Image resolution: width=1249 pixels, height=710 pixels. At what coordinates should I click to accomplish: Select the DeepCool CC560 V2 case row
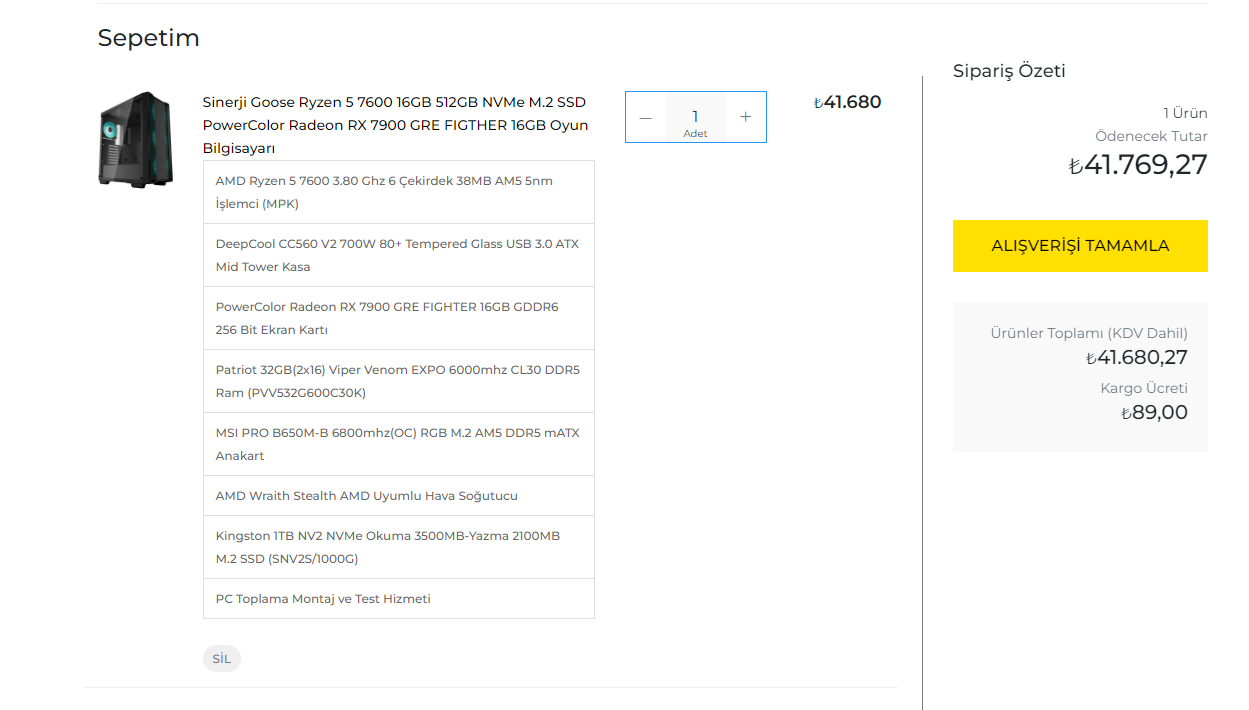(399, 255)
